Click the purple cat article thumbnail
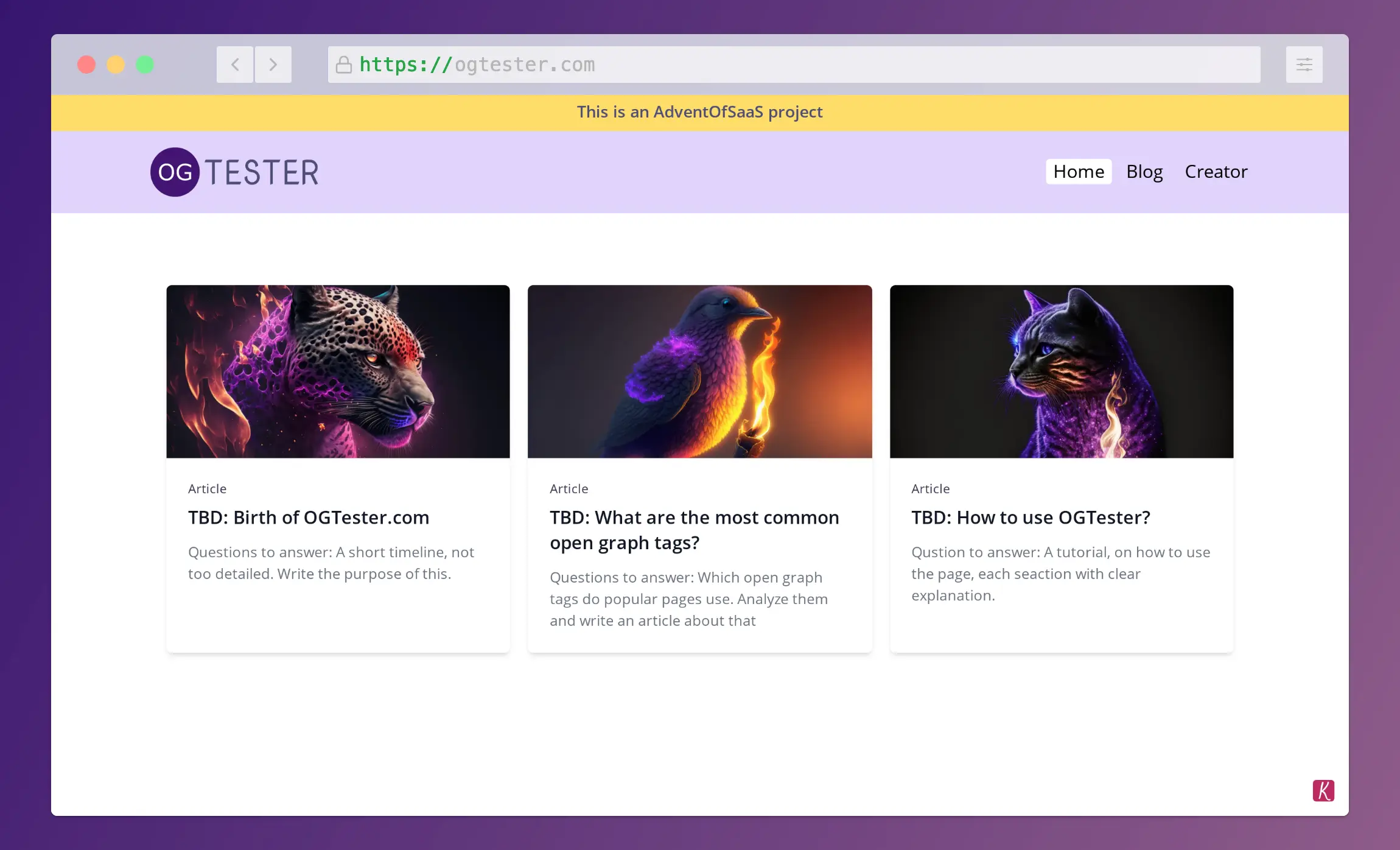This screenshot has height=850, width=1400. [1061, 371]
